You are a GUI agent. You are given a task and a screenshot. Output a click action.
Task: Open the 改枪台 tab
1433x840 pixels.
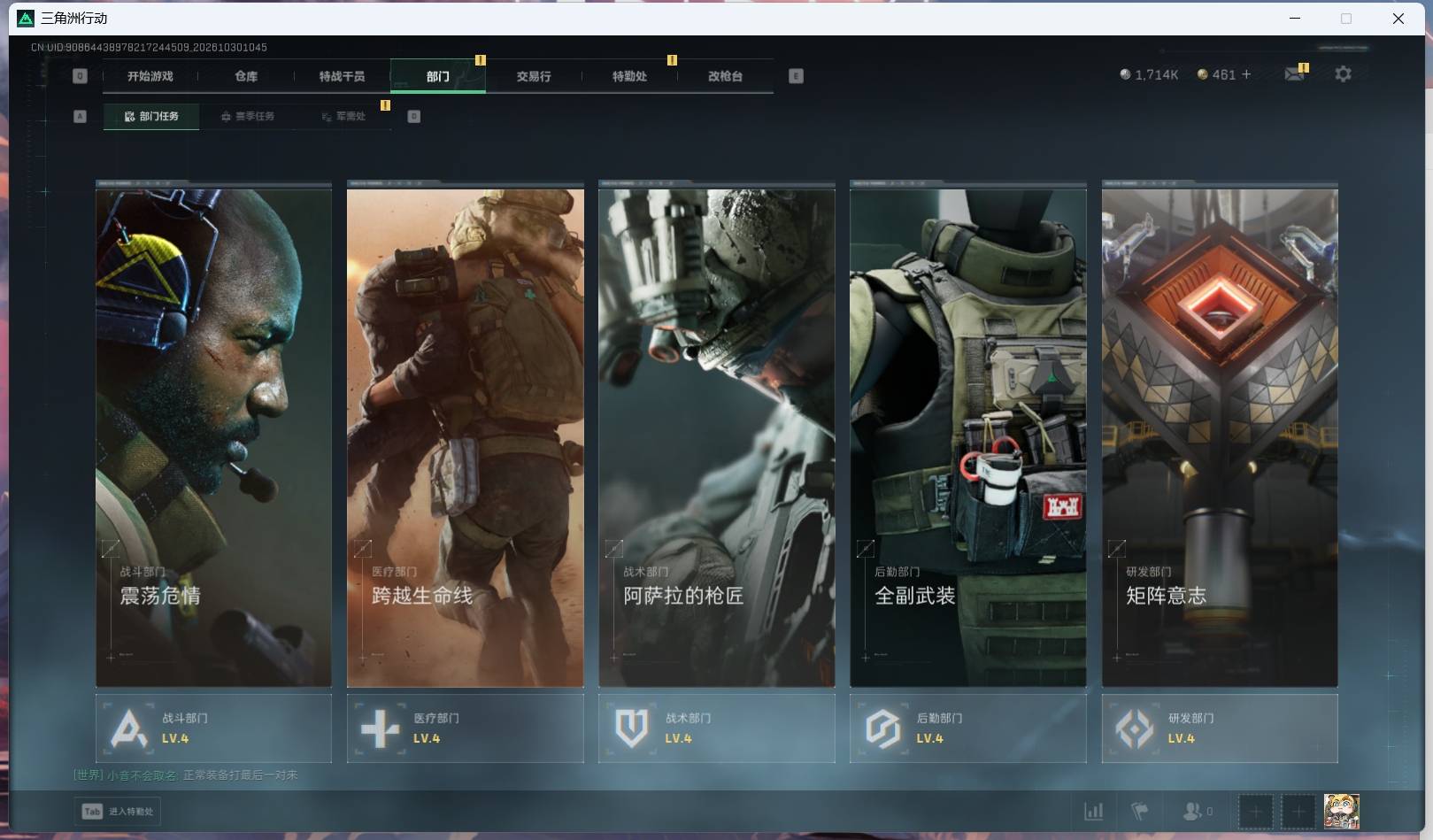[725, 76]
